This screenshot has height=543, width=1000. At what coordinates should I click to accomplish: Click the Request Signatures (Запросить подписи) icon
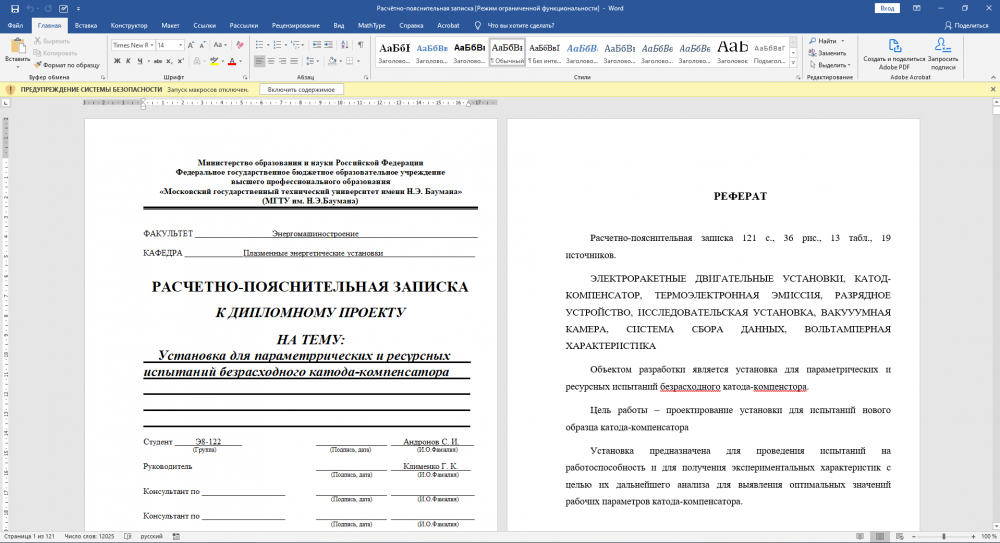[x=943, y=46]
